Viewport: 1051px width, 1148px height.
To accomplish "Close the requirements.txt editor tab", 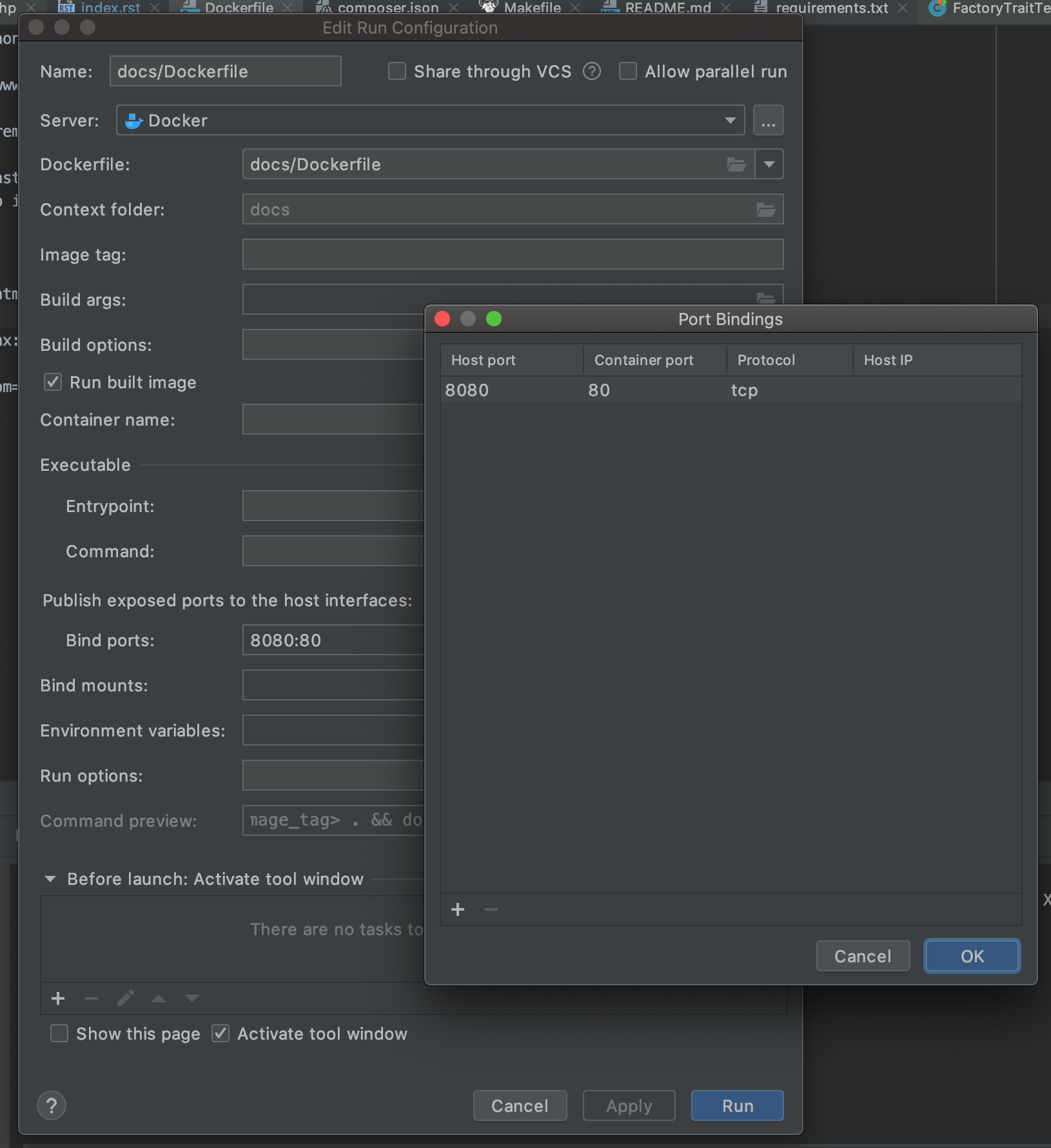I will [x=903, y=8].
